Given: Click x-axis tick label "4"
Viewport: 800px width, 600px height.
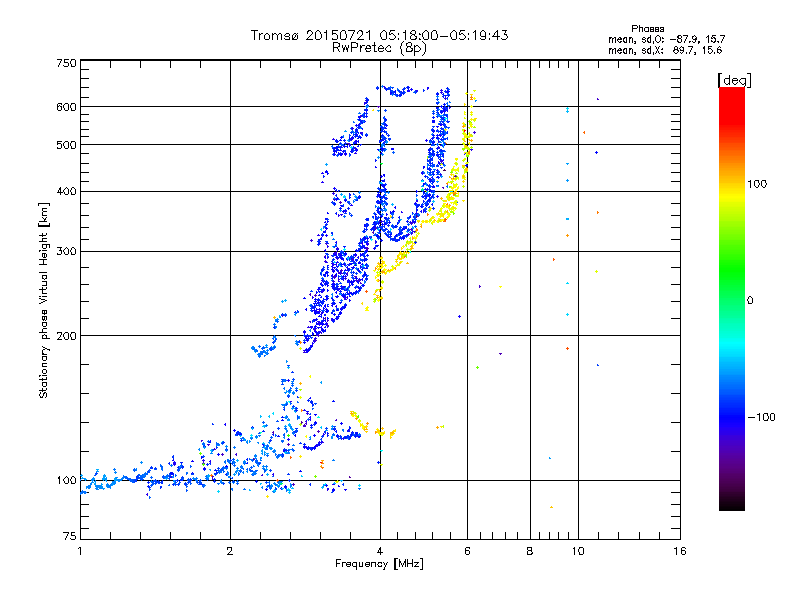Looking at the screenshot, I should [x=380, y=551].
